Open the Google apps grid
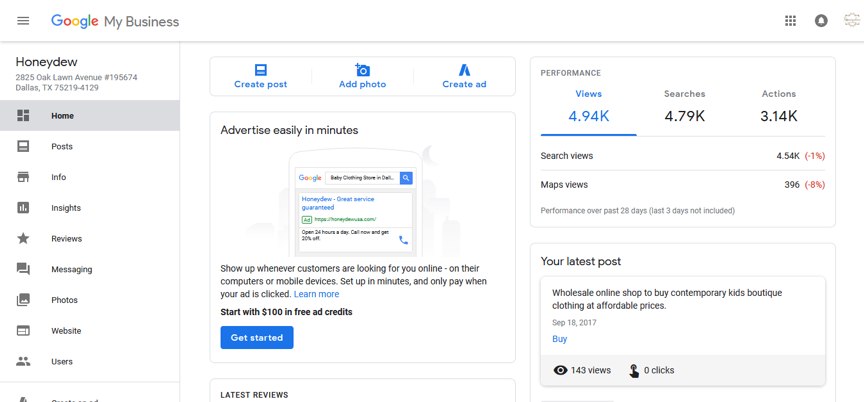Screen dimensions: 864x402 tap(790, 21)
